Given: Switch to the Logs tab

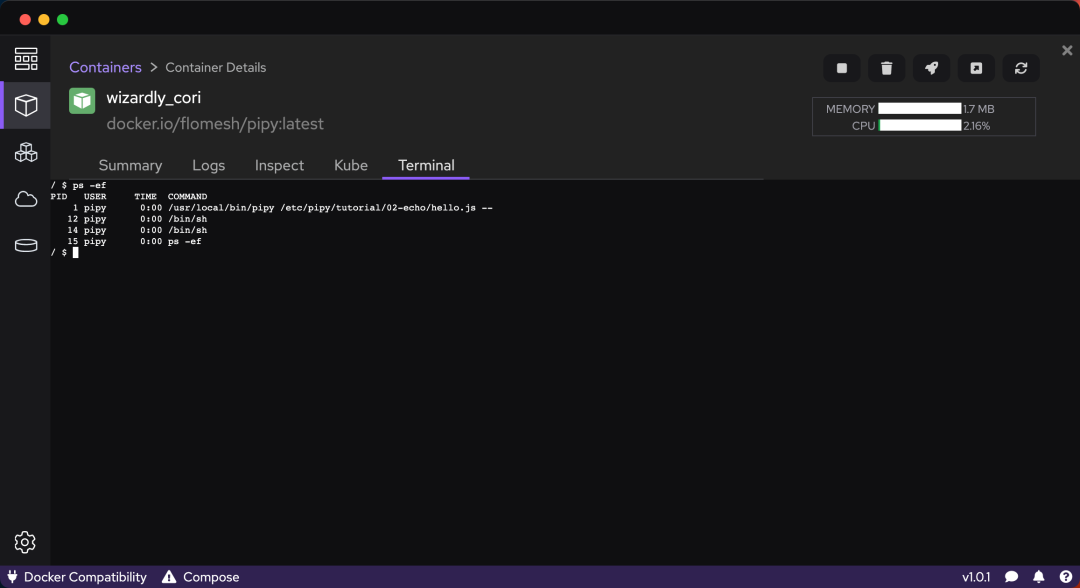Looking at the screenshot, I should 209,165.
